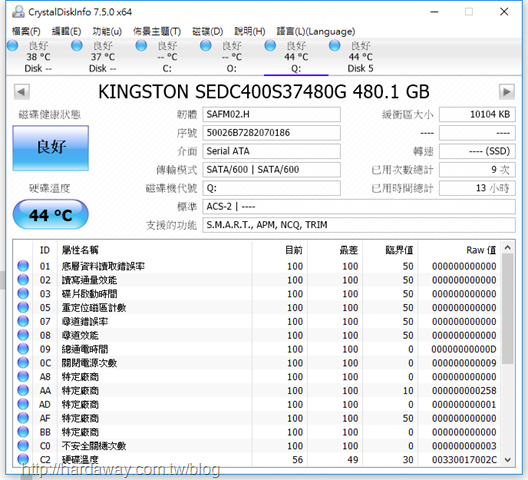Click the firmware field SAFM02.H
Image resolution: width=528 pixels, height=480 pixels.
pyautogui.click(x=271, y=115)
